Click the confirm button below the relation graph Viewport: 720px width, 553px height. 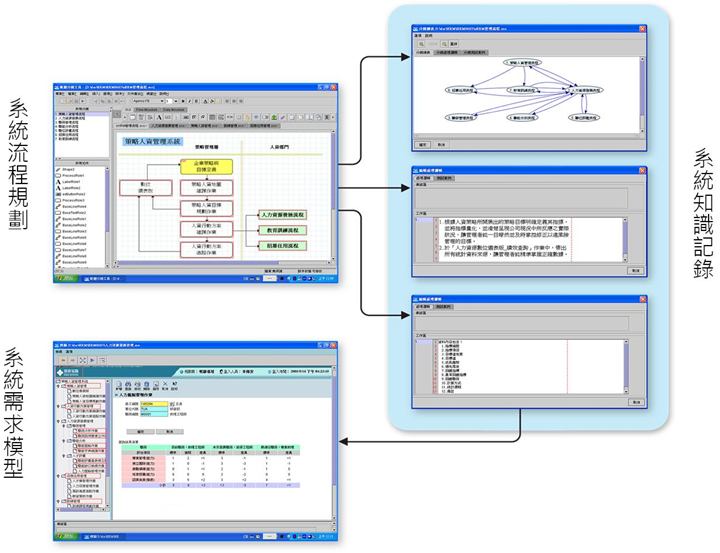coord(421,145)
